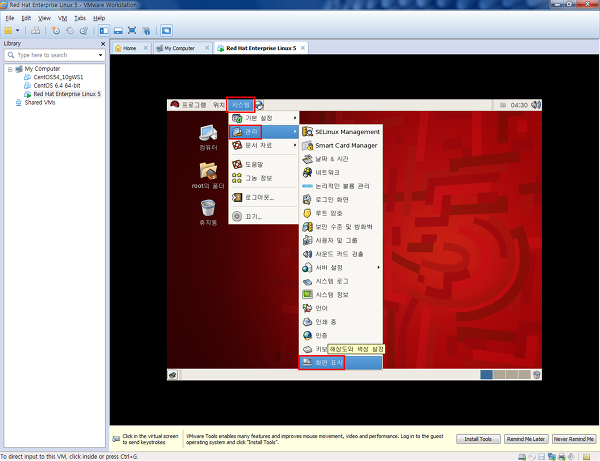Click the Remind Me Later button
Viewport: 600px width, 461px height.
coord(526,439)
